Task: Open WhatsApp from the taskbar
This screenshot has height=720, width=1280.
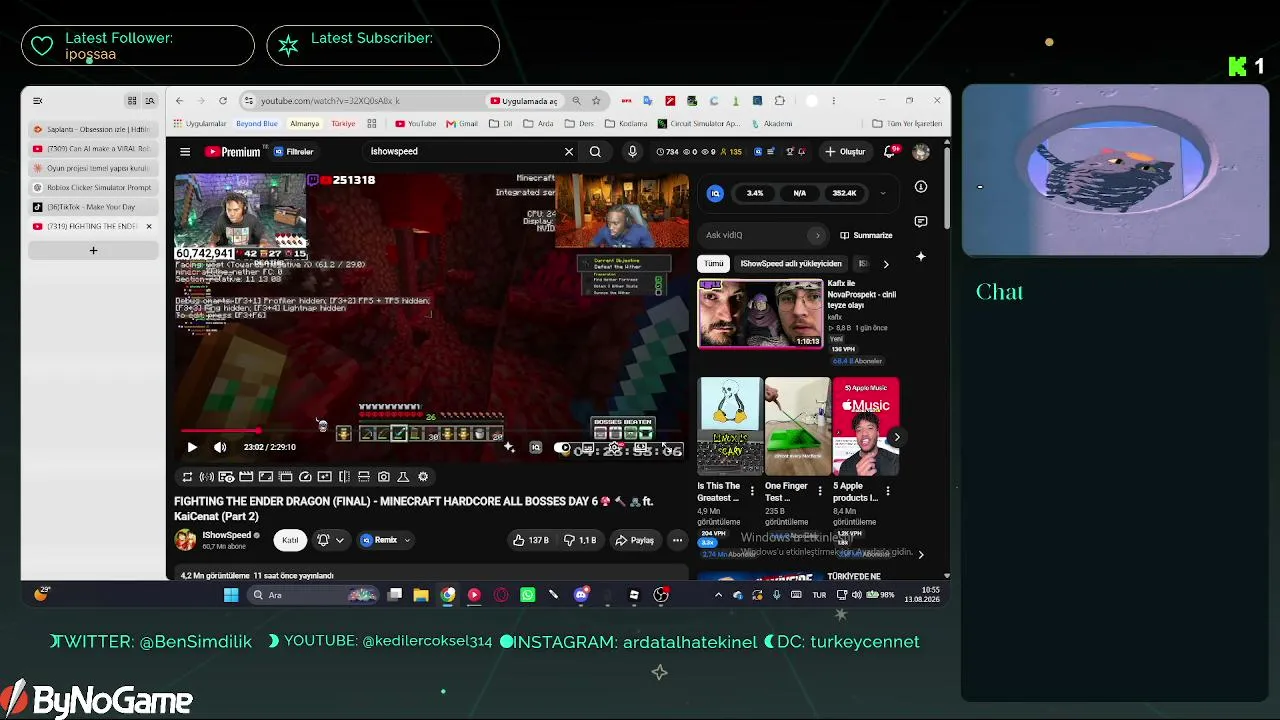Action: 527,595
